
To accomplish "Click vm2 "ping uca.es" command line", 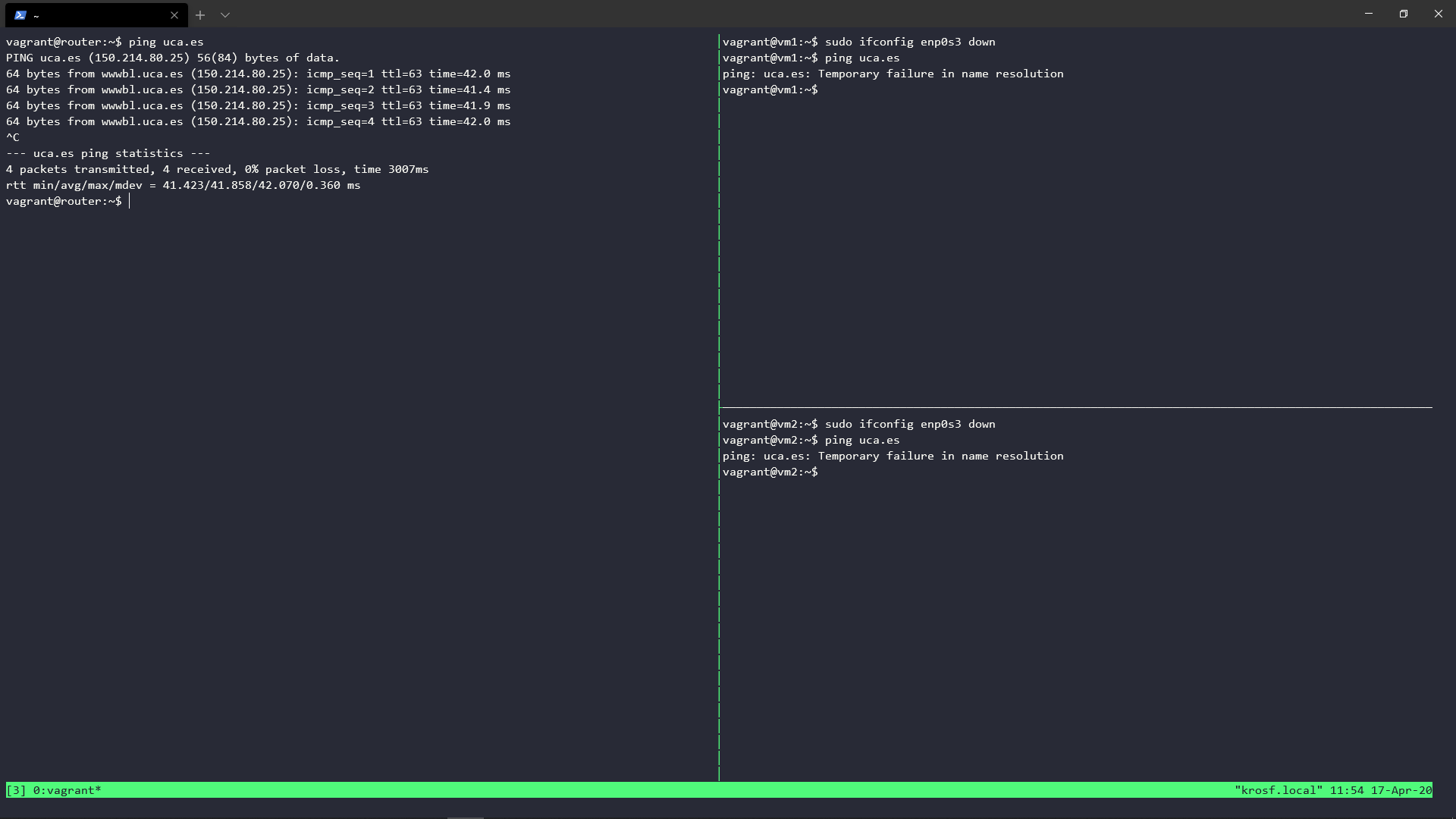I will [811, 440].
